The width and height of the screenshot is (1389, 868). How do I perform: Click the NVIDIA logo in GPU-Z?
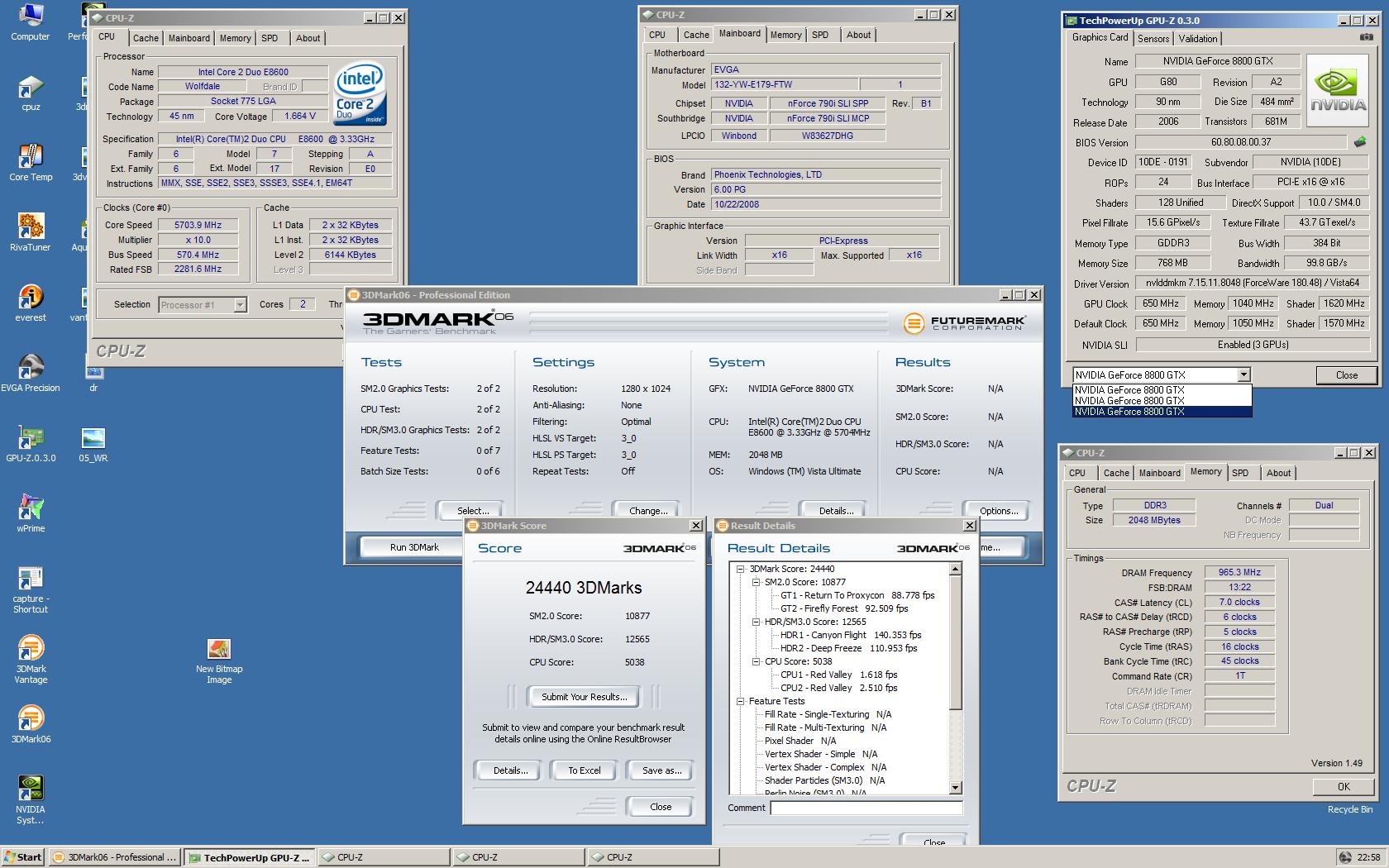pos(1338,89)
